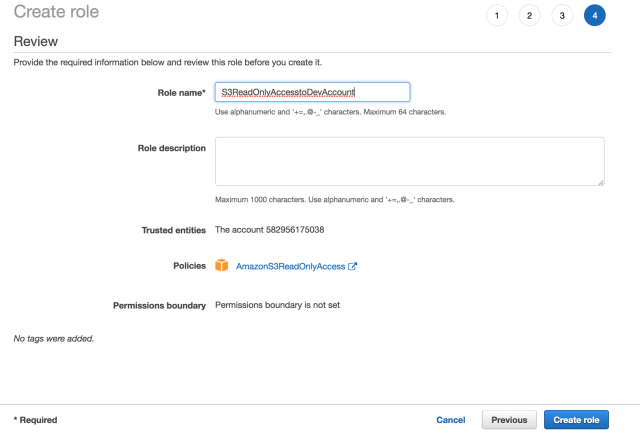Click the trusted account number 582956175038

[296, 230]
